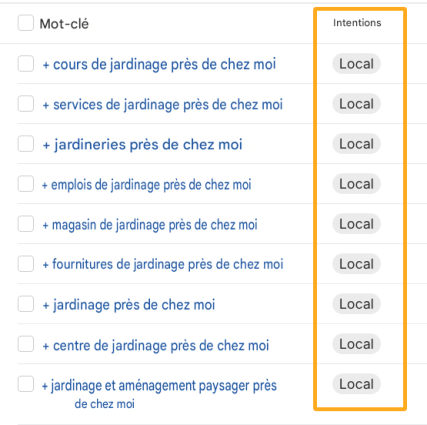
Task: Select the checkbox for services de jardinage row
Action: point(26,104)
